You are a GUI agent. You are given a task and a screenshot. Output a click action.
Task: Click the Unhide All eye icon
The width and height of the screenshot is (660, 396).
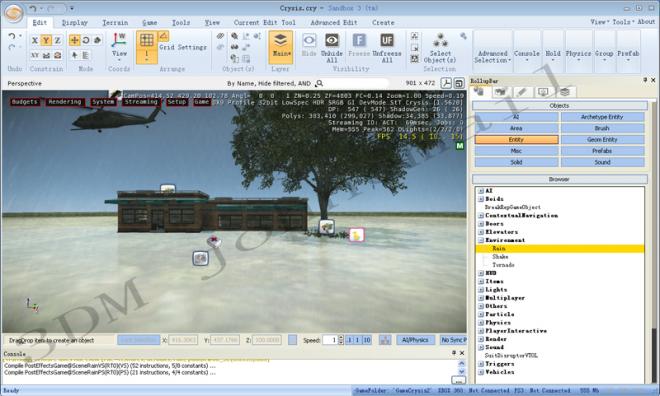pos(332,41)
